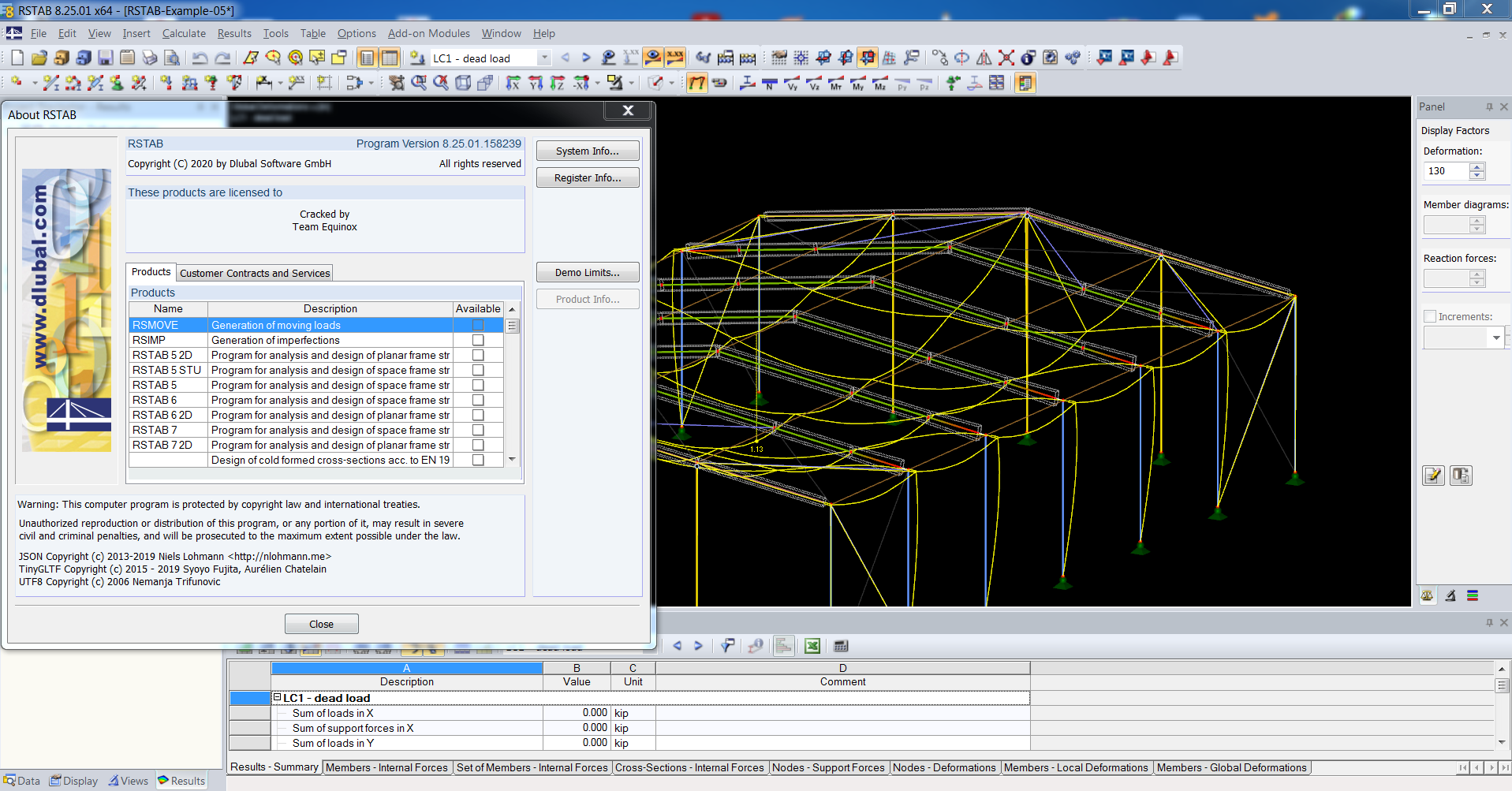Show bending moment Mz diagram
This screenshot has width=1512, height=791.
(x=880, y=83)
